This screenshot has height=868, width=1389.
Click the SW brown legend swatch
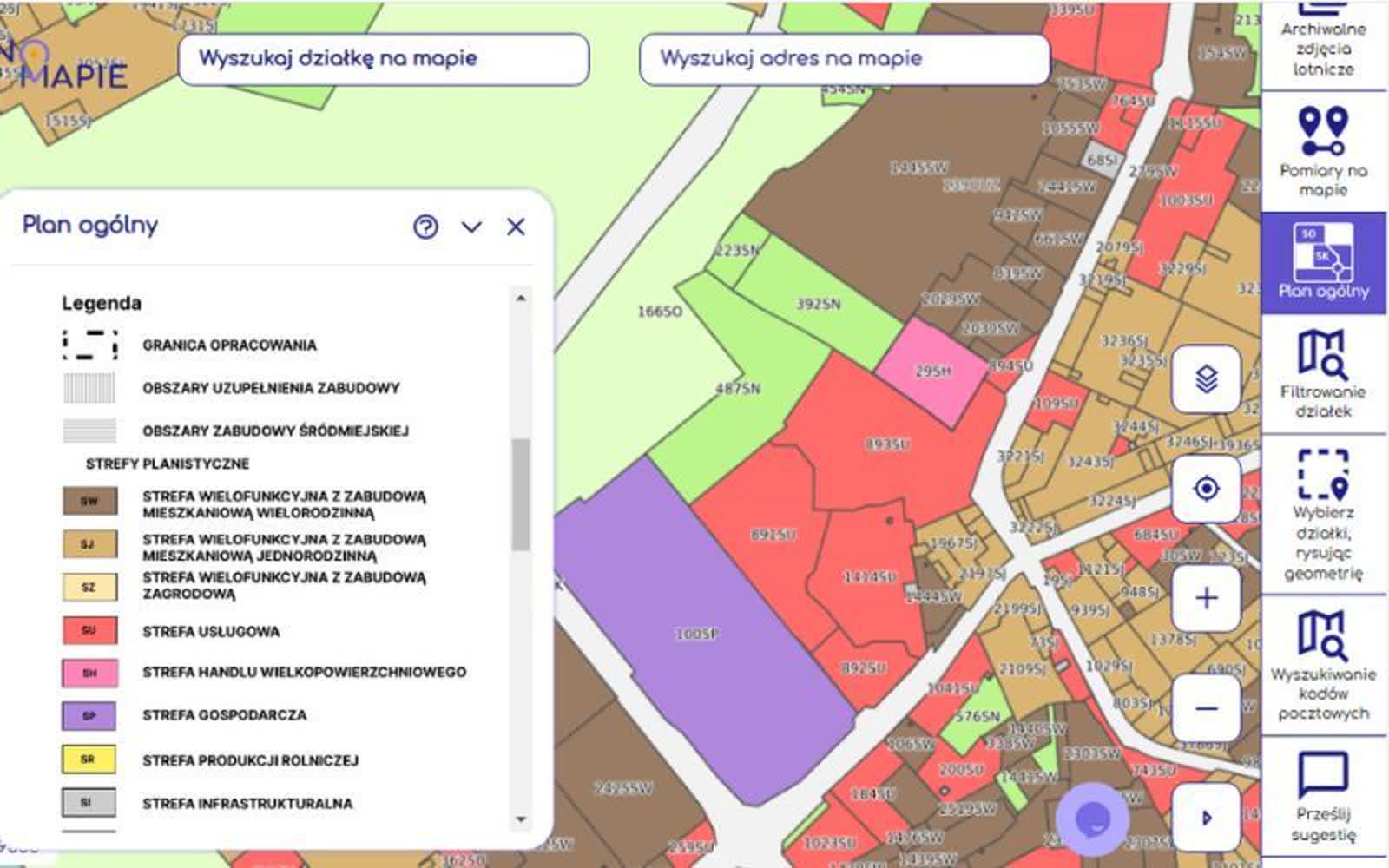click(x=89, y=501)
